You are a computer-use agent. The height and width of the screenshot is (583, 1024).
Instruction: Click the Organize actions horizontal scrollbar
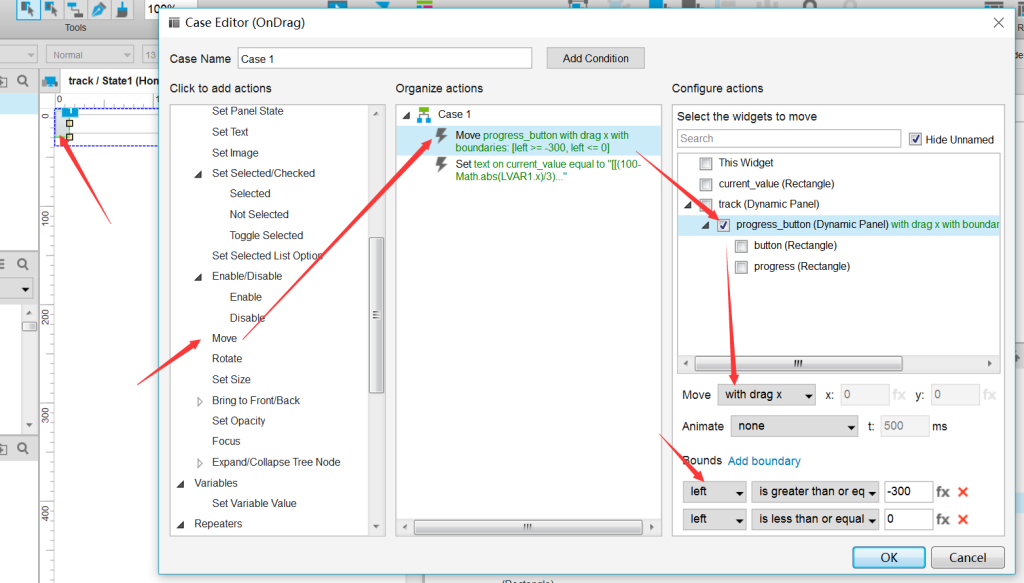[x=528, y=527]
